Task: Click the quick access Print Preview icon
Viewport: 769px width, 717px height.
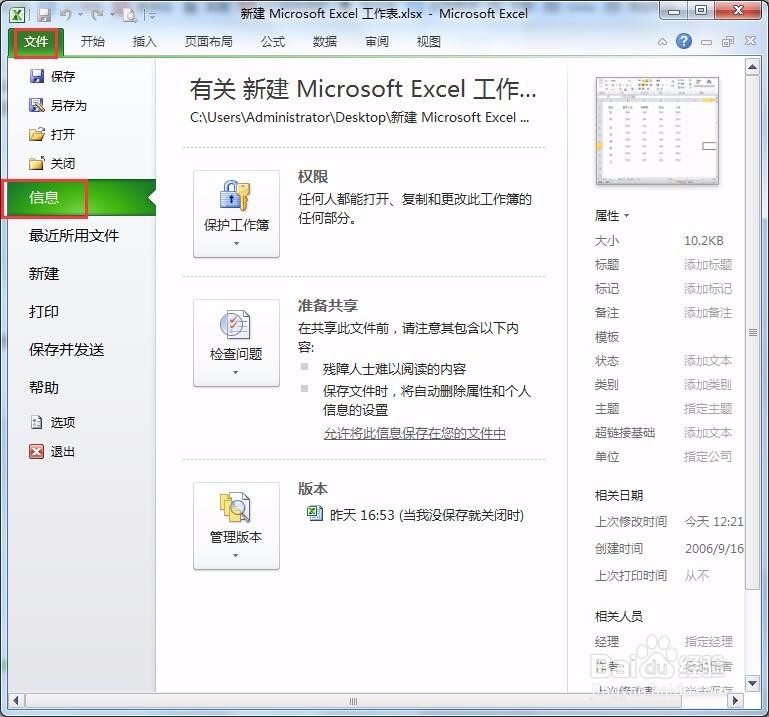Action: [130, 16]
